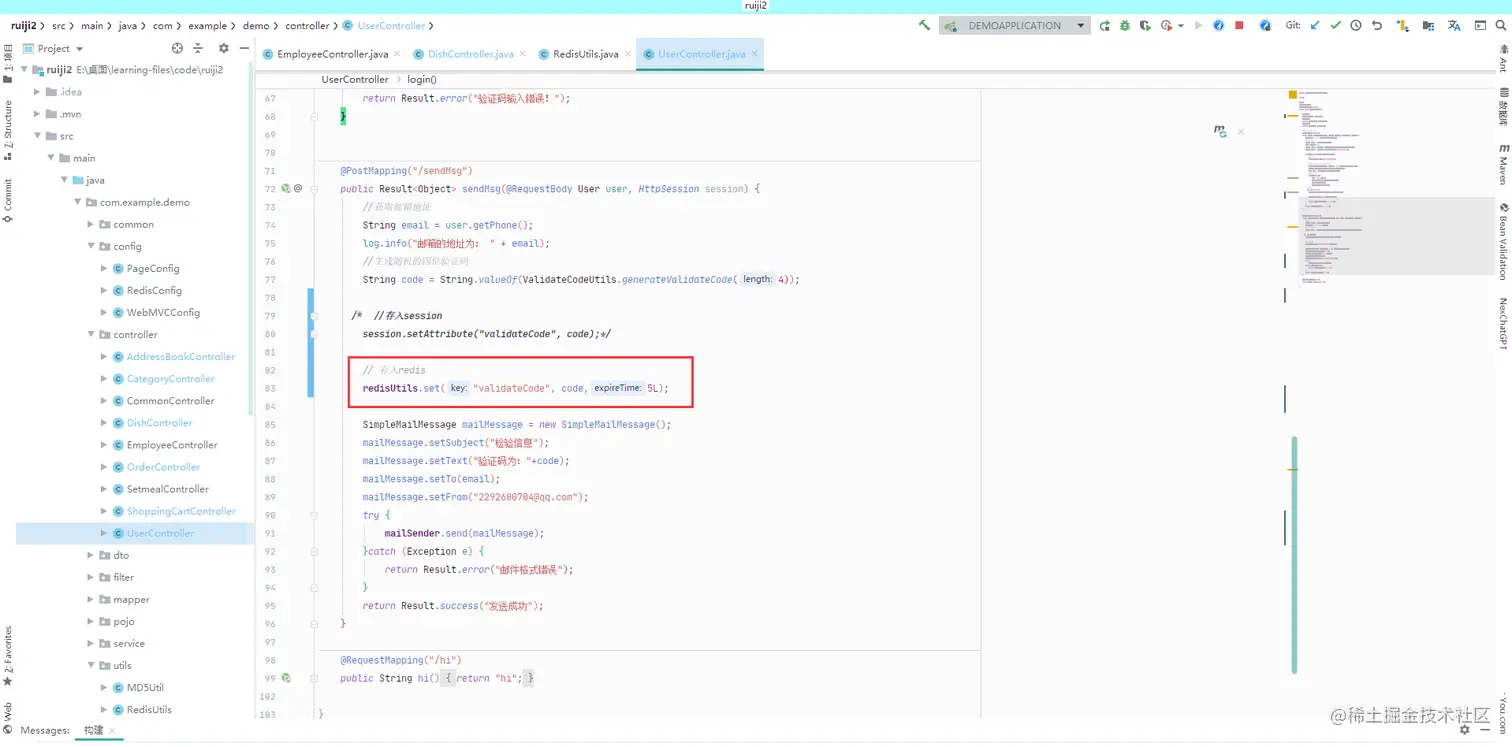Open the Project panel gear settings

click(223, 48)
